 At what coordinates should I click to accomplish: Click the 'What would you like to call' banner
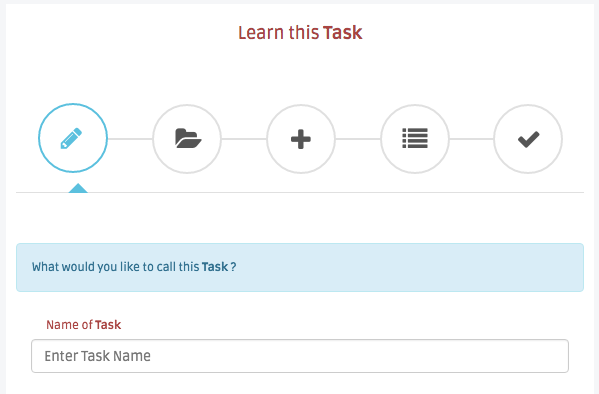[300, 268]
